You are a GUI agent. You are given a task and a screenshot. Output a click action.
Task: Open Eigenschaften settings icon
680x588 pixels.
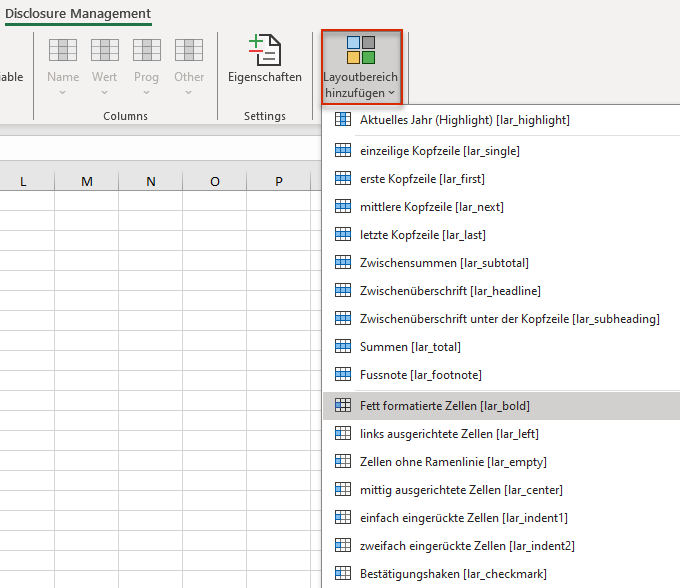[x=265, y=50]
